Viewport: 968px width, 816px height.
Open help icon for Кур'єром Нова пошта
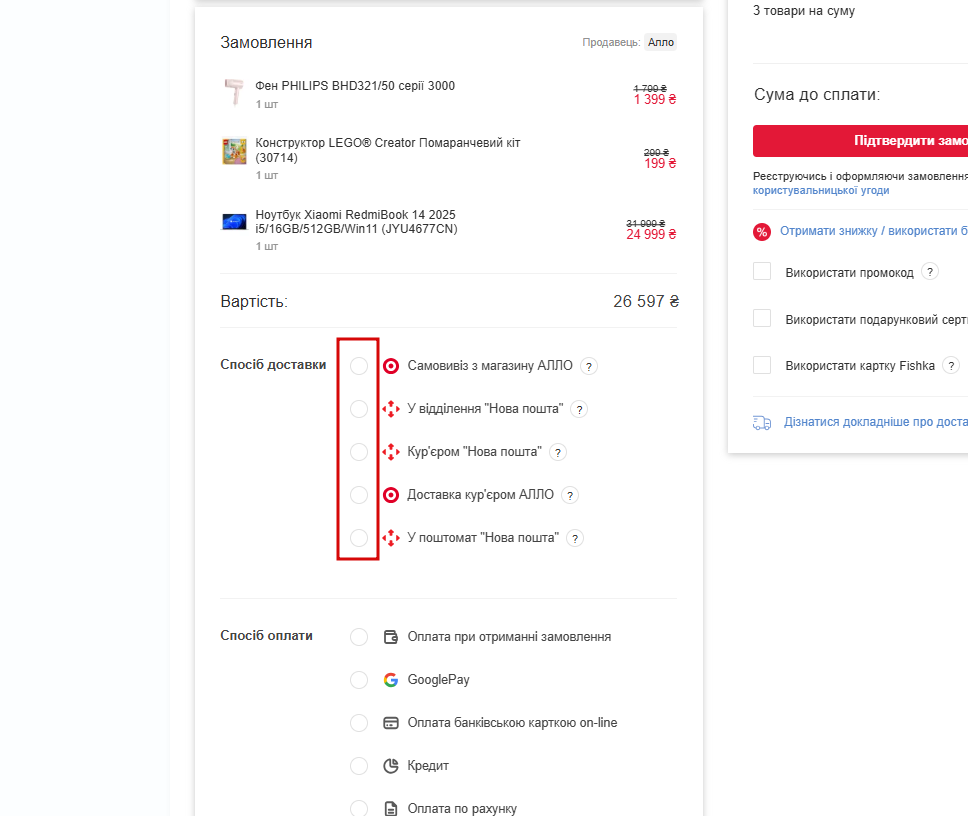[x=558, y=452]
